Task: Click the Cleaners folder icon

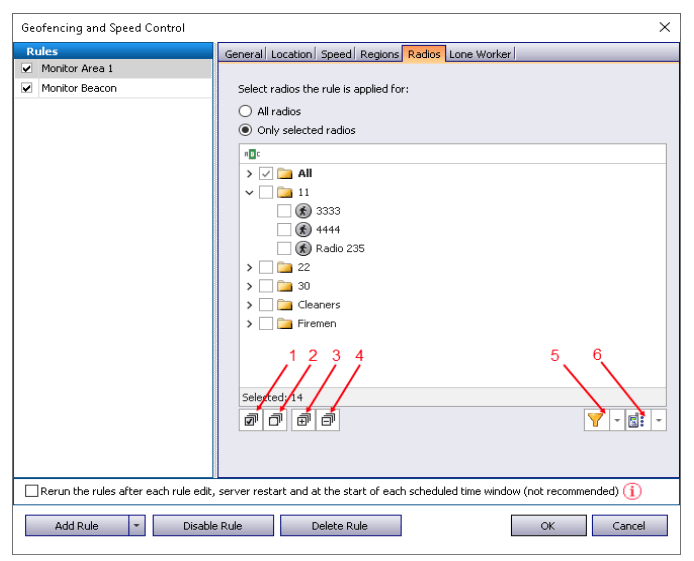Action: click(285, 304)
